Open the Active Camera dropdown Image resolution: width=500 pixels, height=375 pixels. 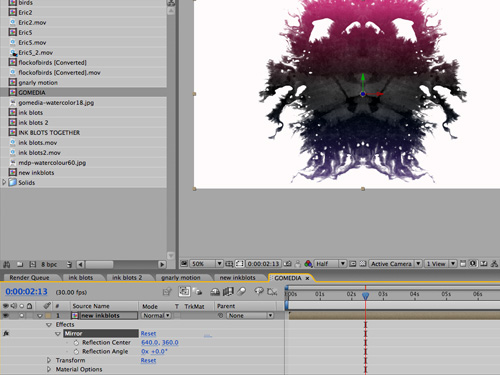pyautogui.click(x=396, y=264)
